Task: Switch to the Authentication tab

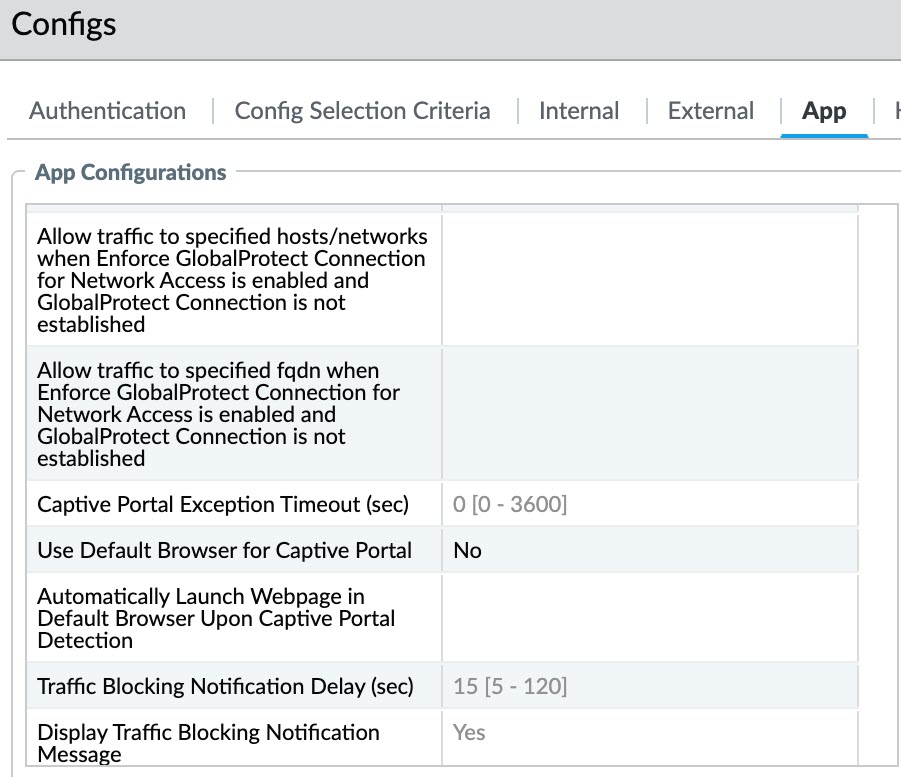Action: pyautogui.click(x=107, y=111)
